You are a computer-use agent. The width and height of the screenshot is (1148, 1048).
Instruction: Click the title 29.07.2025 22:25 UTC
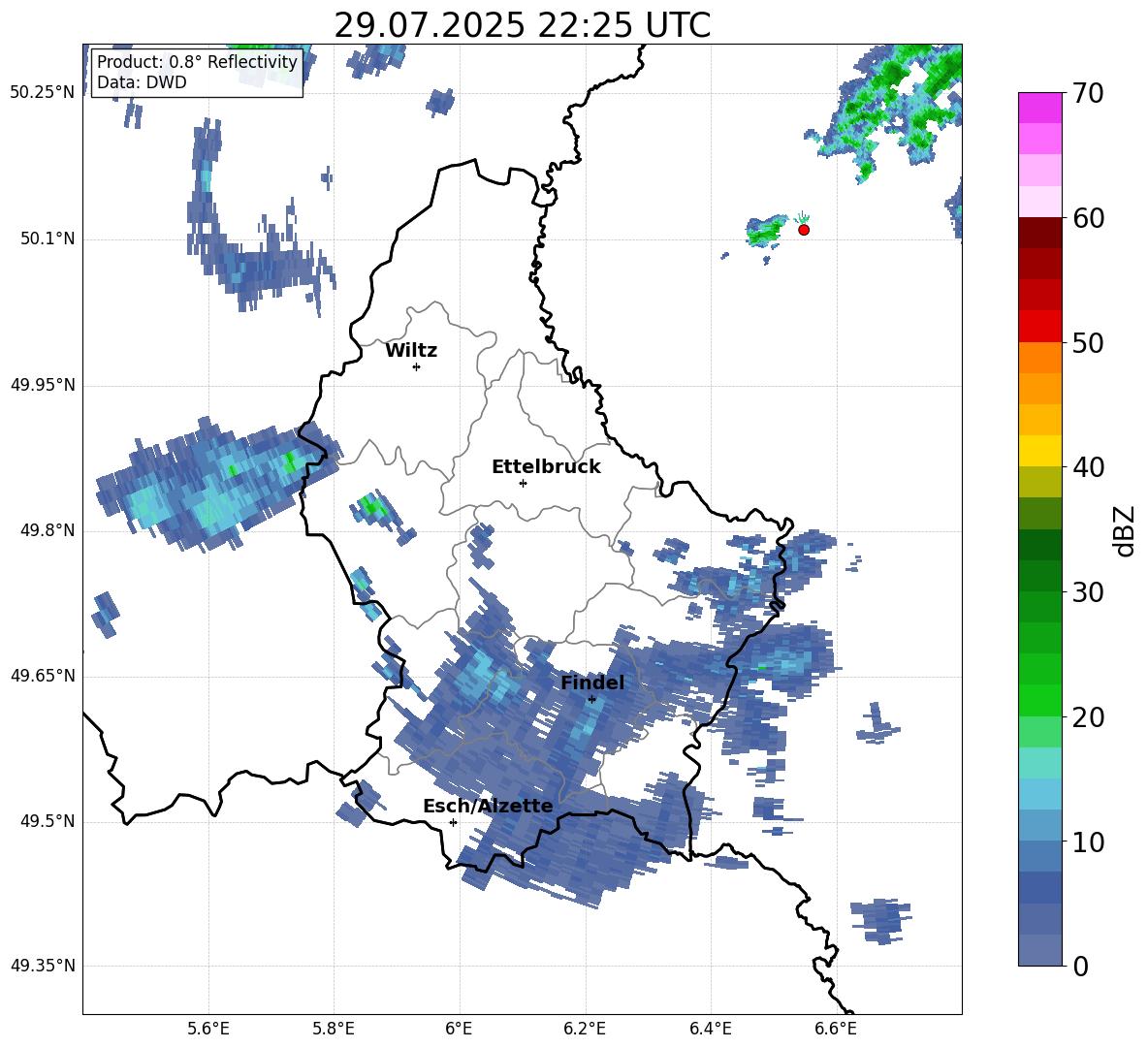tap(523, 25)
